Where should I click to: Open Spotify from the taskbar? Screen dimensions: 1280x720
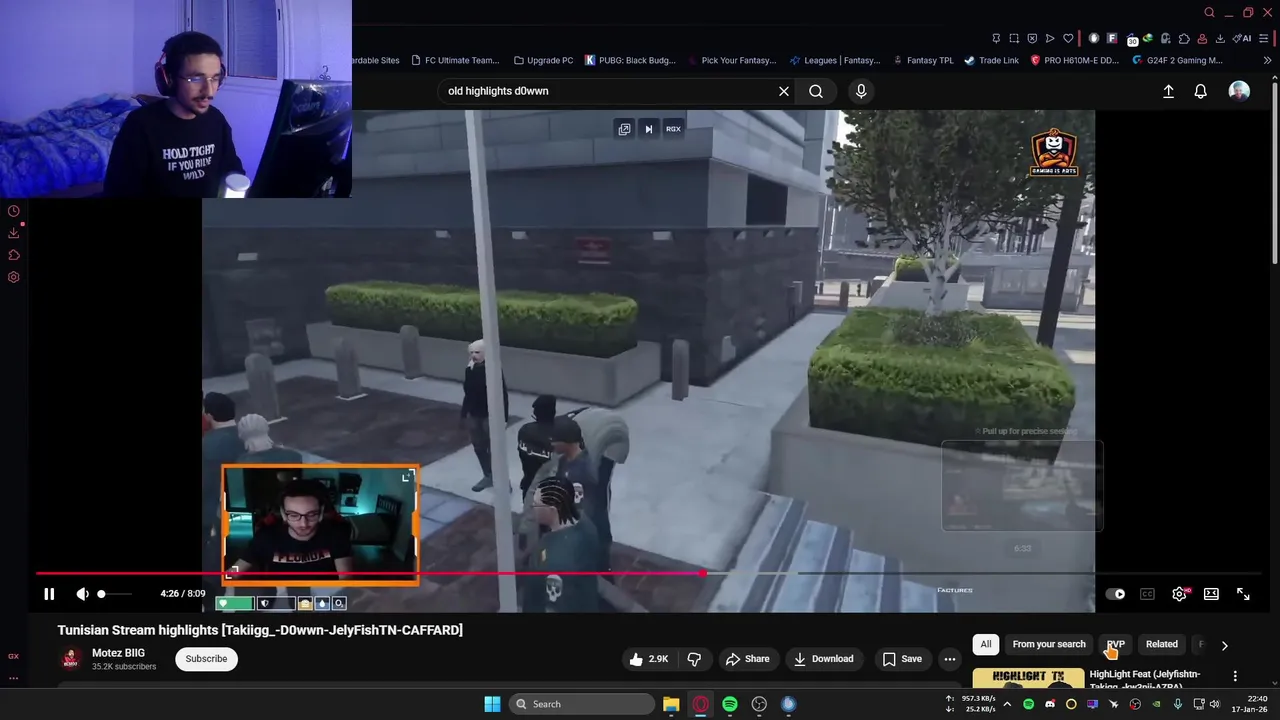pos(730,704)
